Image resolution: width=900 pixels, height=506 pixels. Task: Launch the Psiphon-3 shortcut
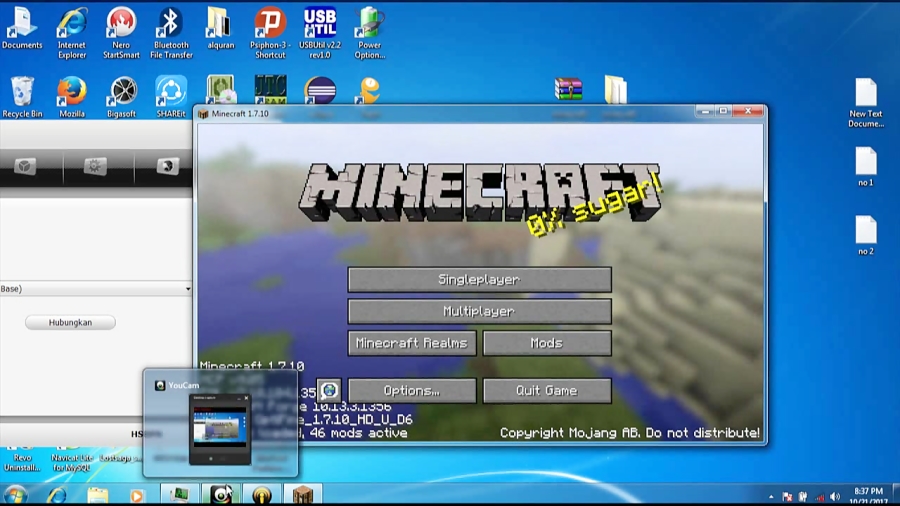click(270, 33)
